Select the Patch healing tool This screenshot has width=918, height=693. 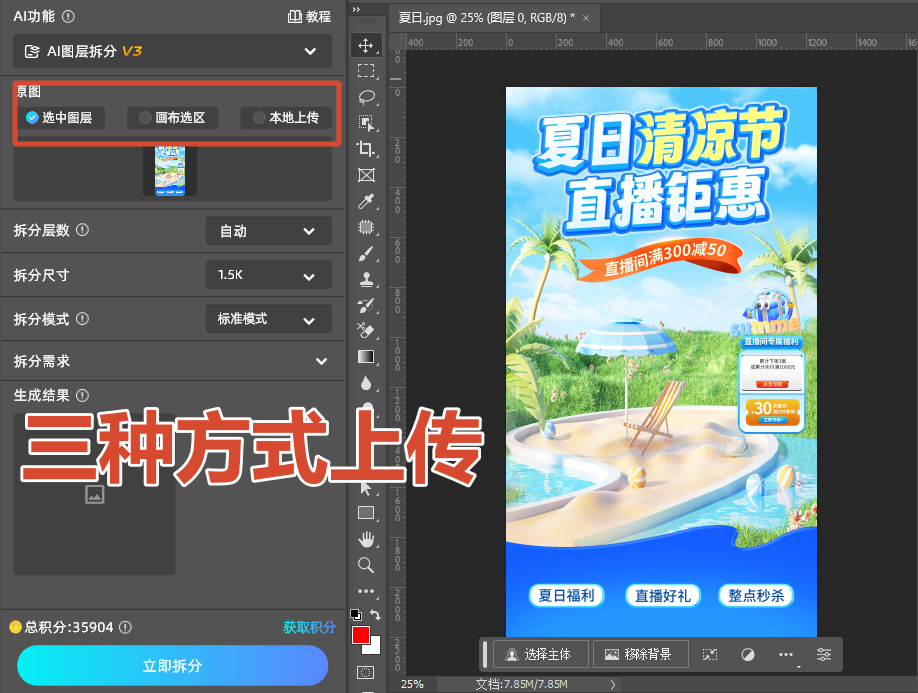tap(366, 227)
